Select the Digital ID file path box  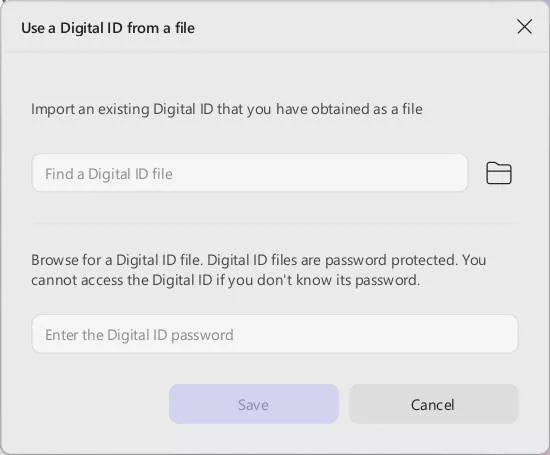point(250,173)
